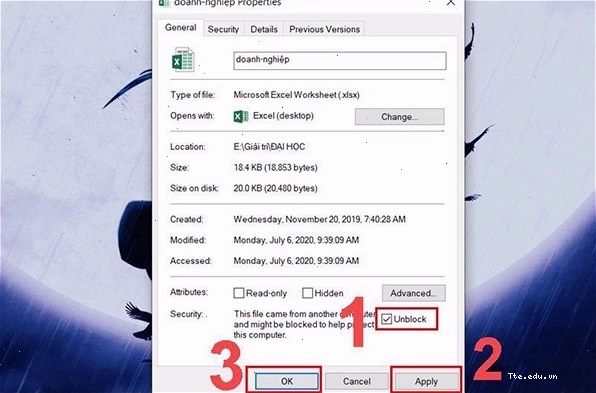Select the Microsoft Excel Worksheet (.xlsx) text
This screenshot has width=596, height=393.
pos(296,95)
